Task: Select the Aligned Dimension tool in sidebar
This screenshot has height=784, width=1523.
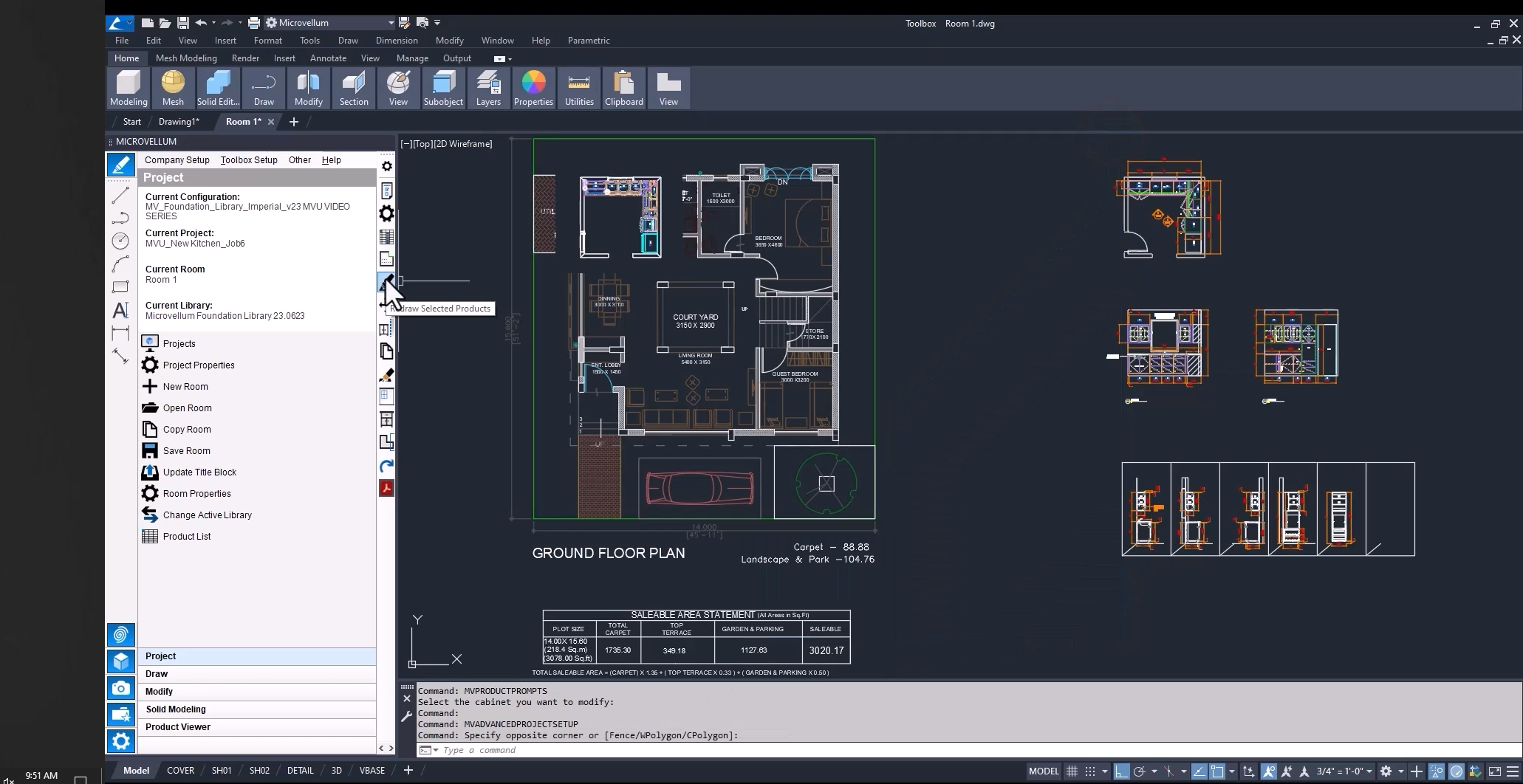Action: coord(120,357)
